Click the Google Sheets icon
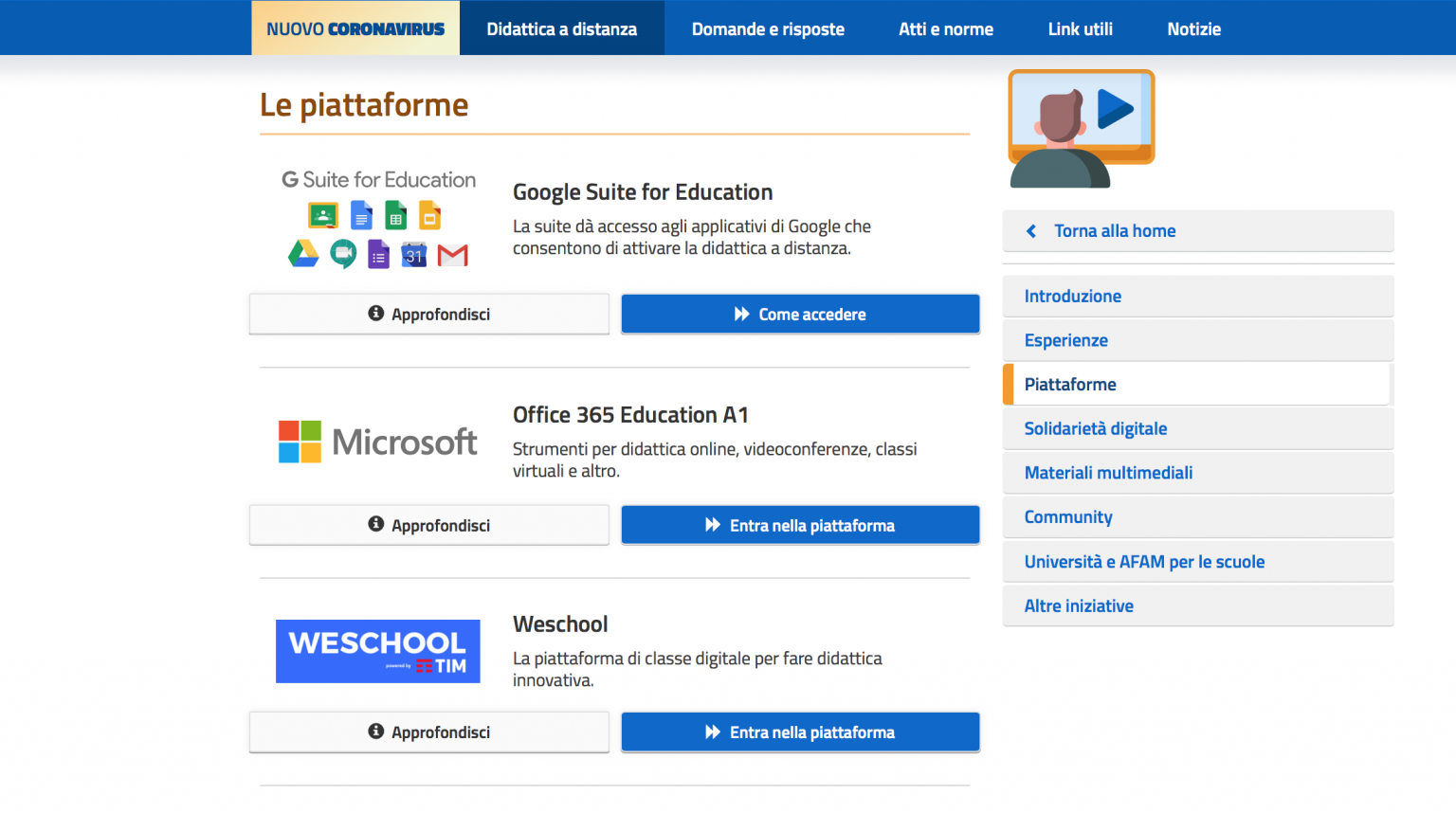Viewport: 1456px width, 813px height. [x=396, y=216]
